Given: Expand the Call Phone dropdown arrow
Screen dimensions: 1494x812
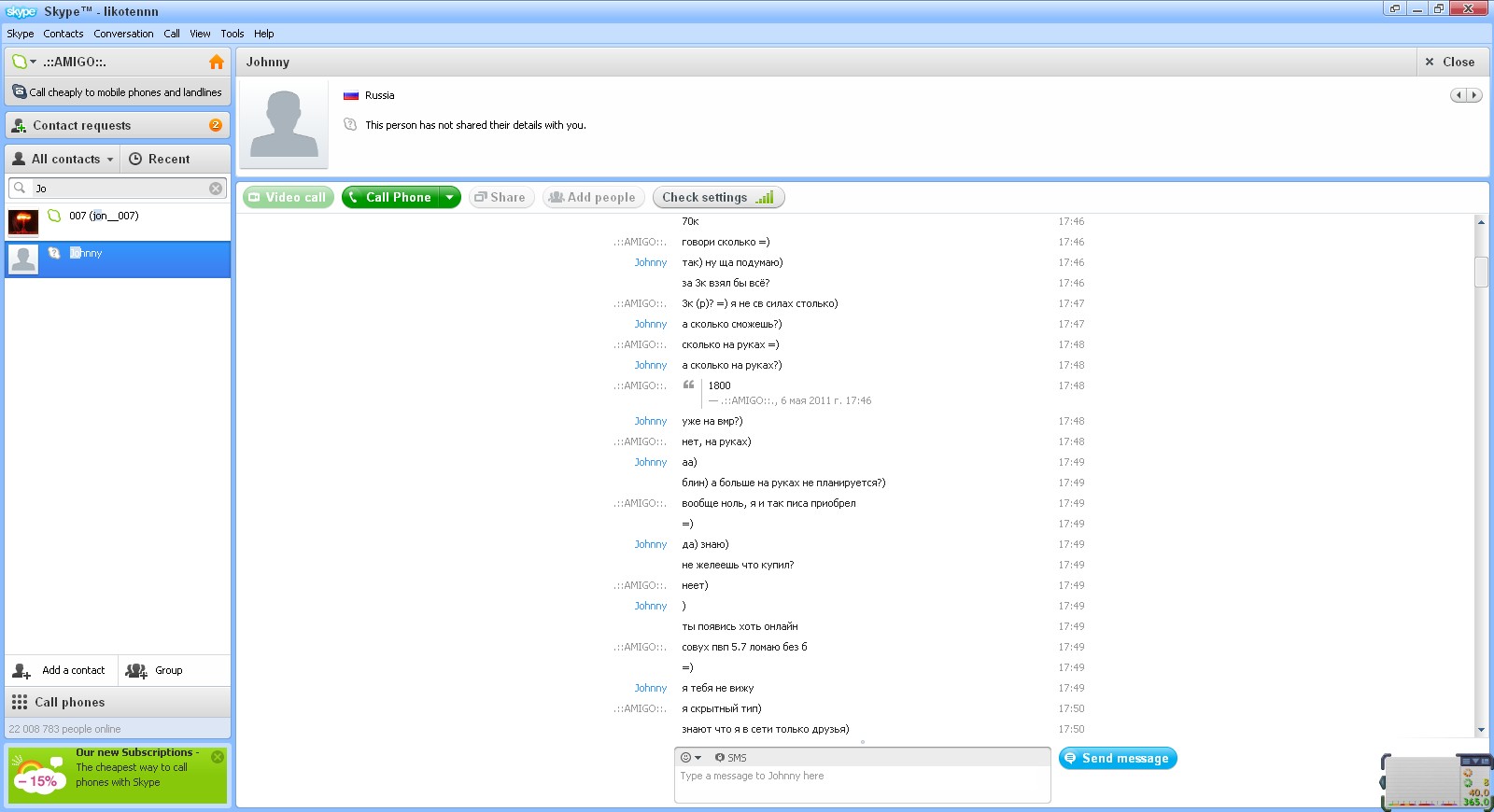Looking at the screenshot, I should pyautogui.click(x=450, y=197).
